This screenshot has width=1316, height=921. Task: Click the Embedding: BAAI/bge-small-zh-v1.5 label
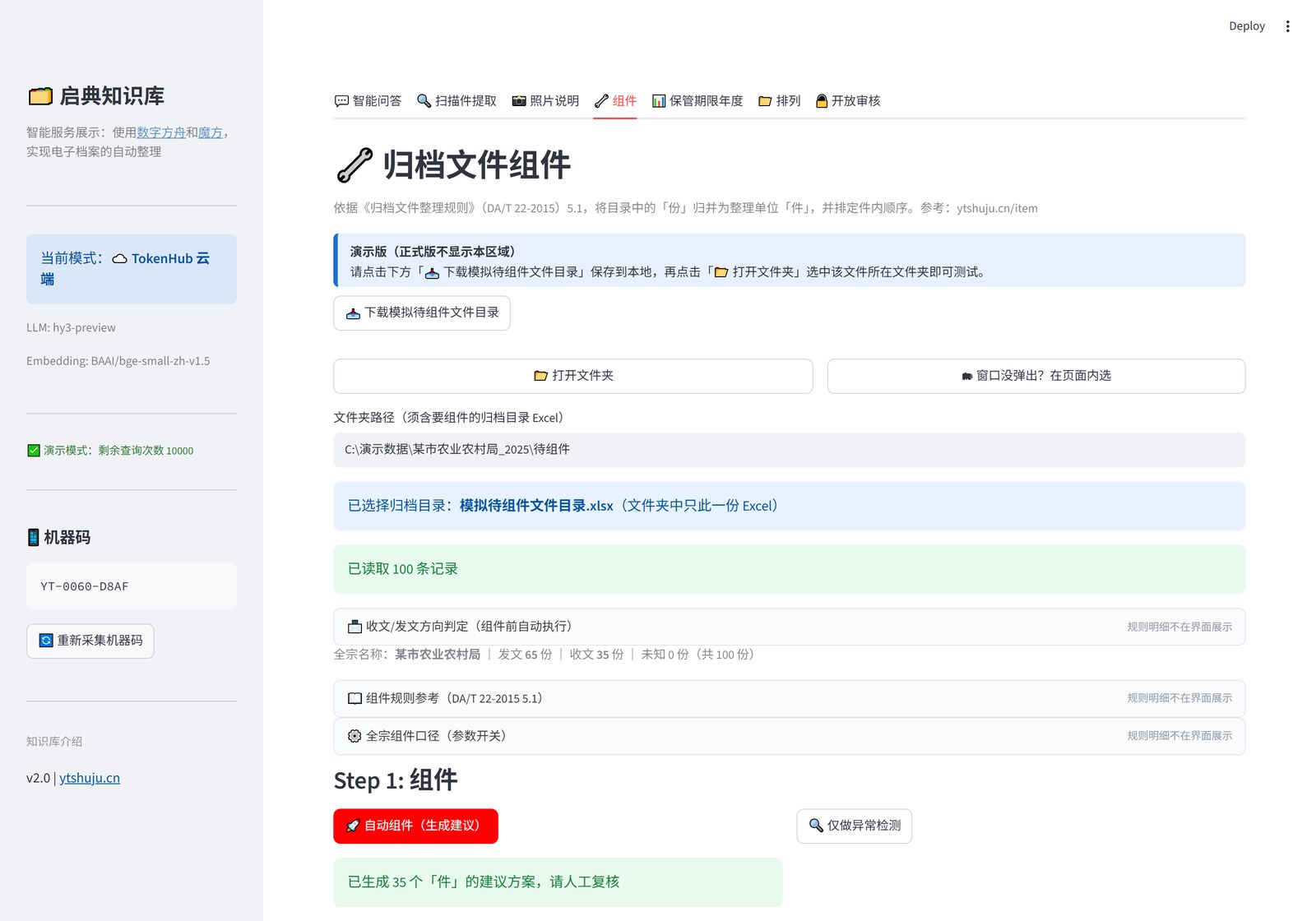[118, 361]
